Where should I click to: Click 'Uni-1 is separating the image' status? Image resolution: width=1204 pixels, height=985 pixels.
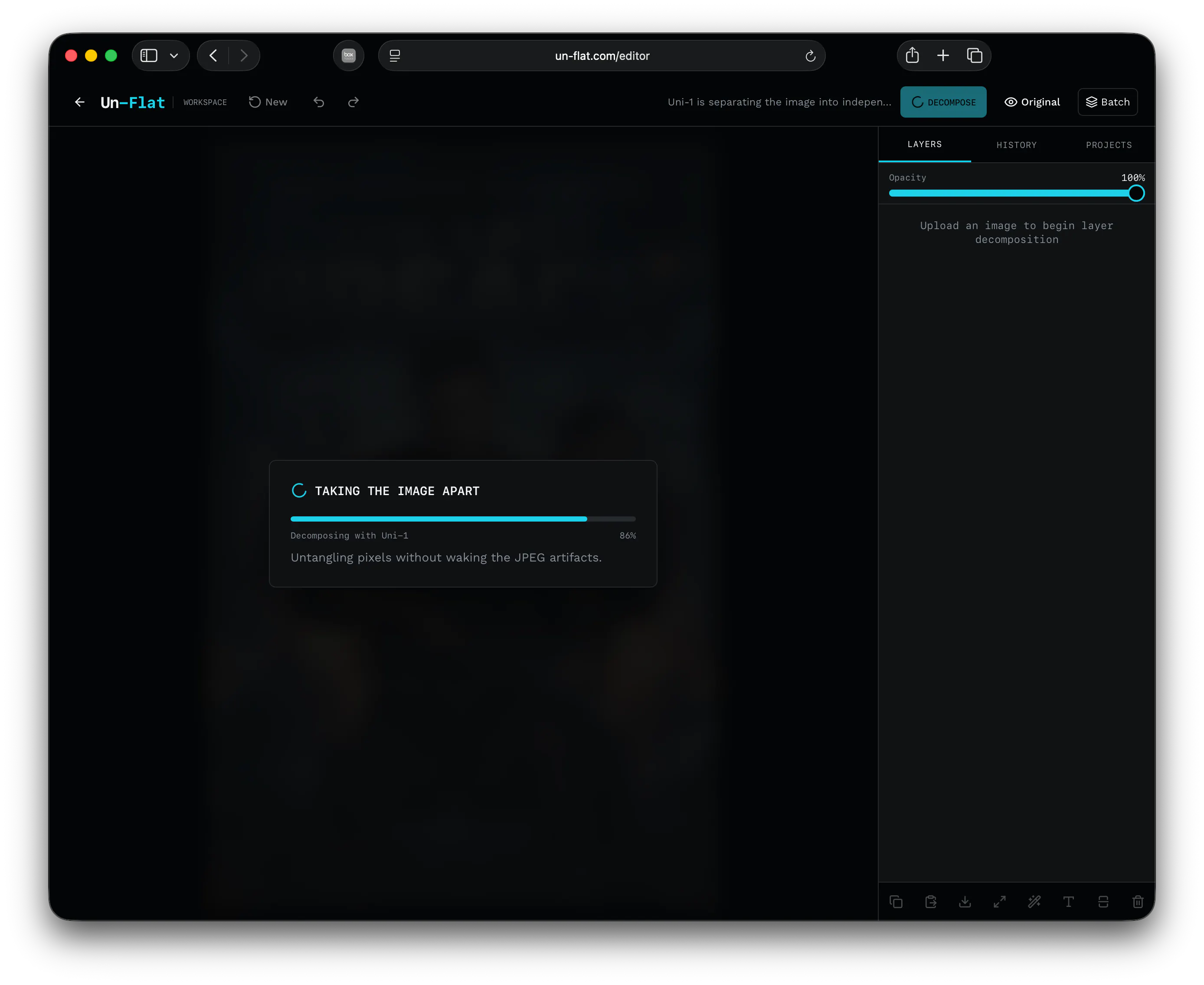coord(779,102)
